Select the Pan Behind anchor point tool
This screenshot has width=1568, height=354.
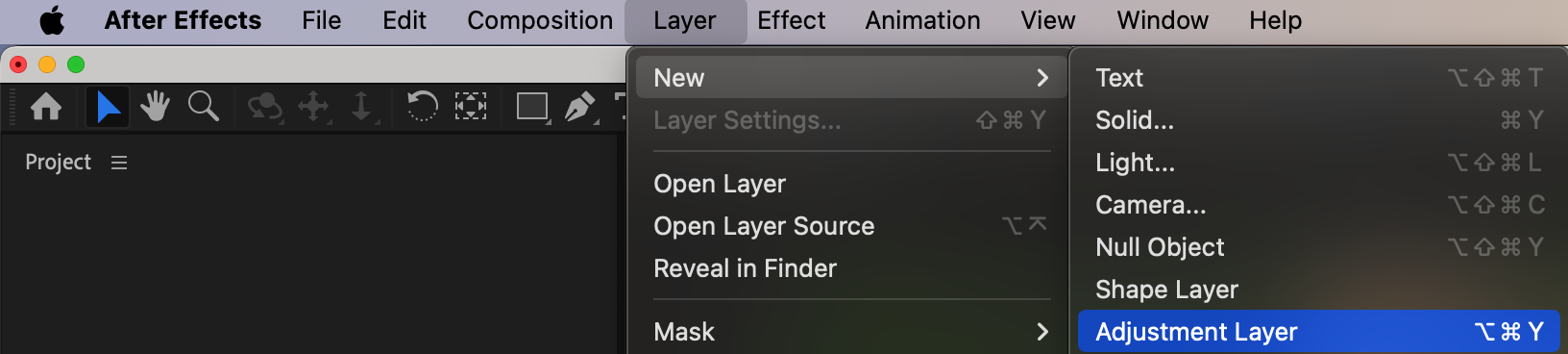coord(470,106)
